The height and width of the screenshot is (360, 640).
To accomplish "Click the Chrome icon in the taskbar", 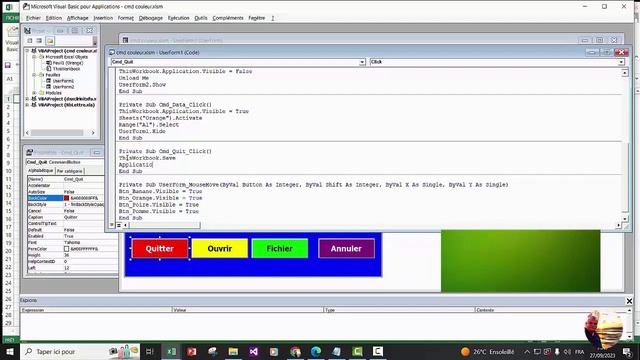I will 295,351.
